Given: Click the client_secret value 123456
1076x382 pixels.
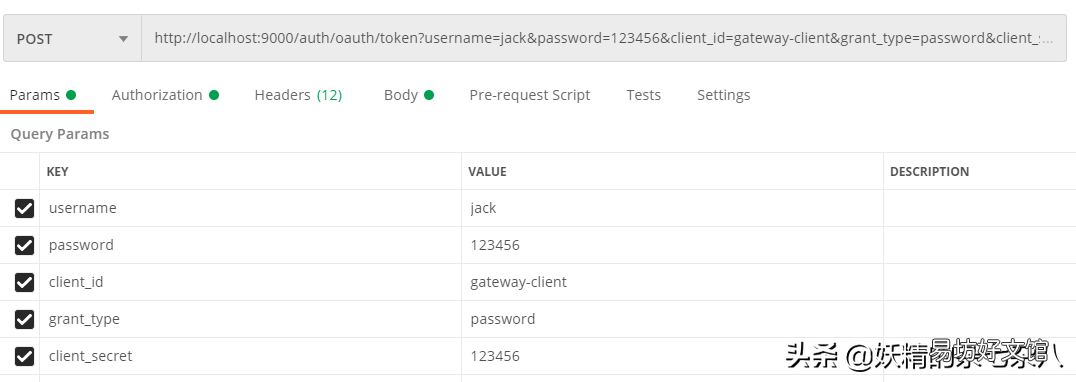Looking at the screenshot, I should (495, 357).
